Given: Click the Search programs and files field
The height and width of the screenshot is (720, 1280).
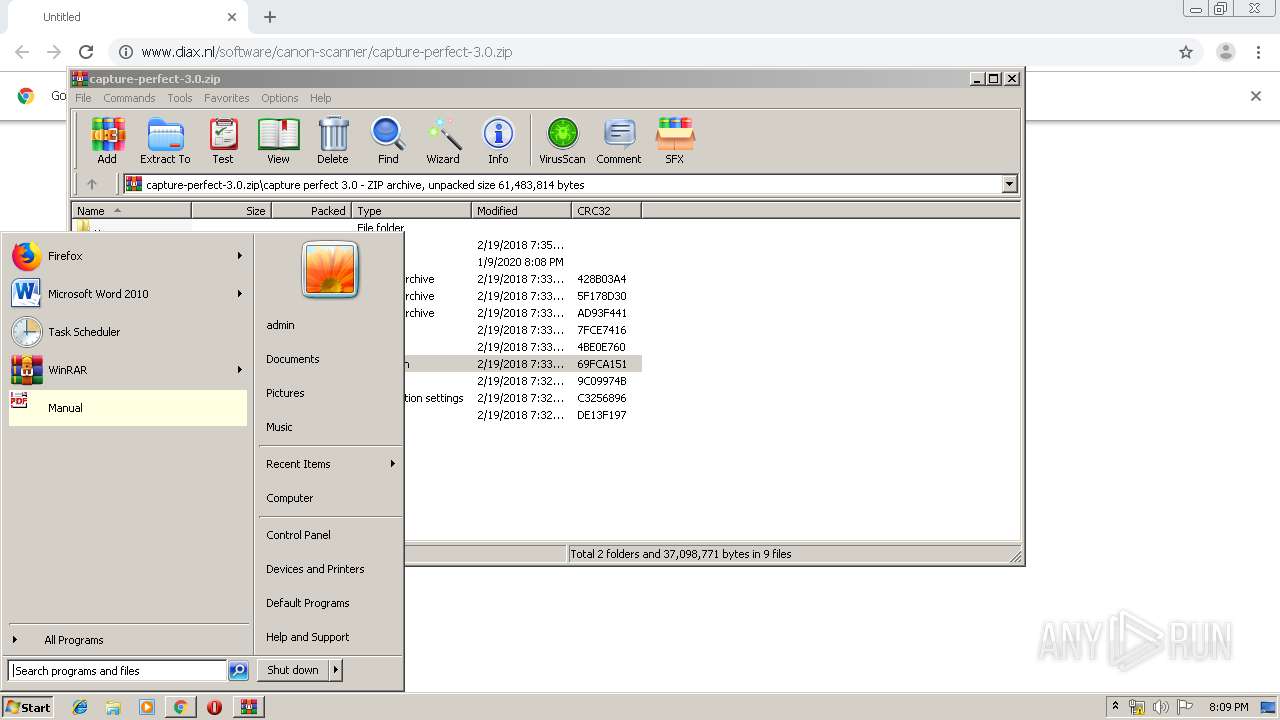Looking at the screenshot, I should pyautogui.click(x=117, y=671).
